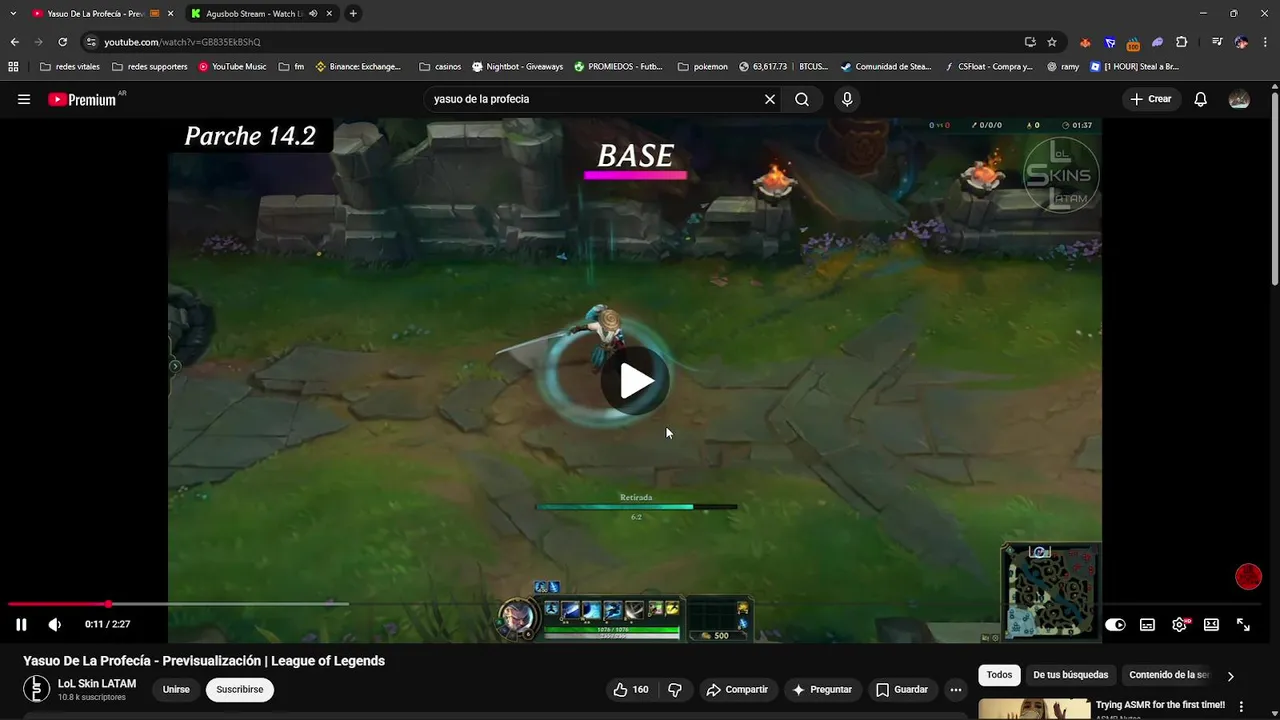The width and height of the screenshot is (1280, 720).
Task: Open the notifications bell
Action: point(1201,99)
